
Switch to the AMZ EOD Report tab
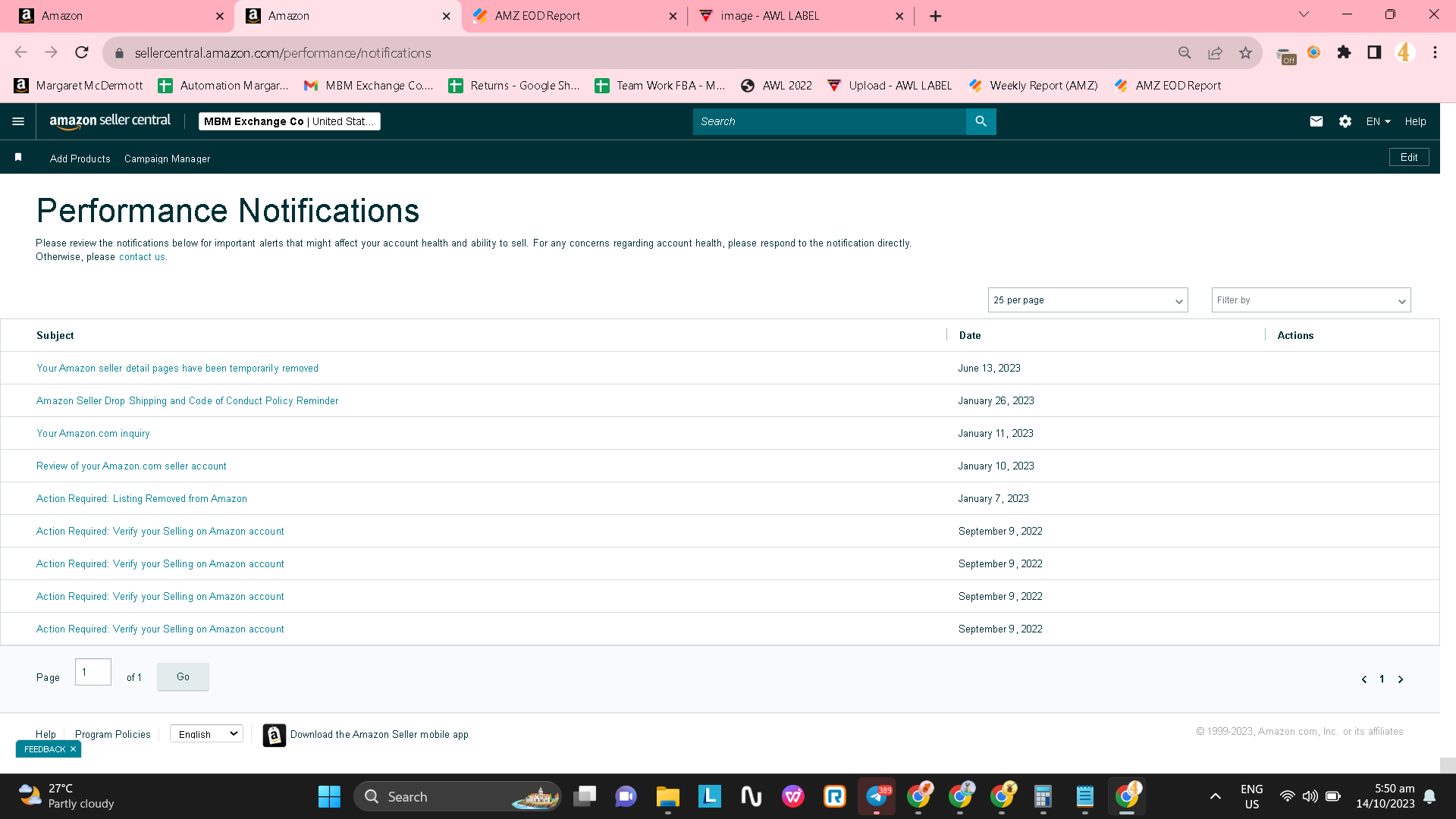coord(574,16)
